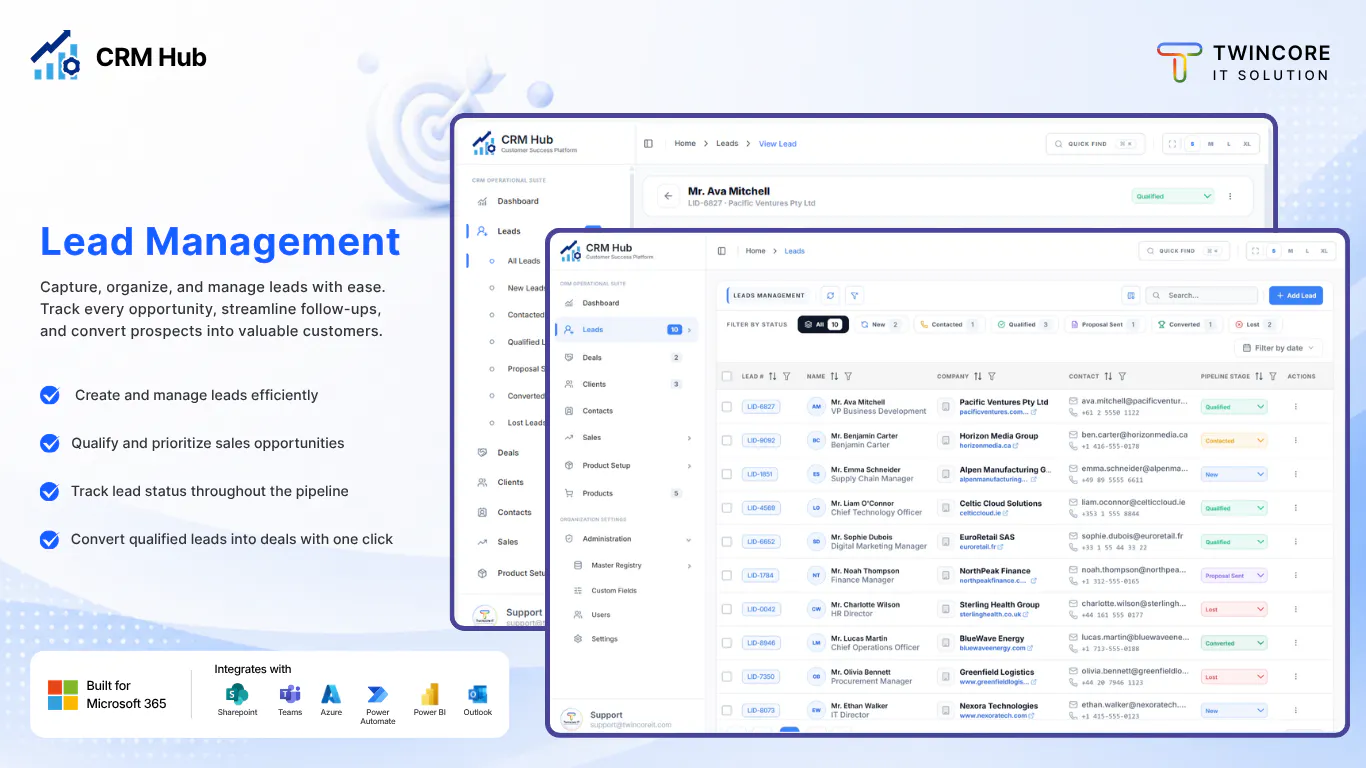The image size is (1366, 768).
Task: Open Contacted stage dropdown for Benjamin Carter
Action: [x=1234, y=441]
